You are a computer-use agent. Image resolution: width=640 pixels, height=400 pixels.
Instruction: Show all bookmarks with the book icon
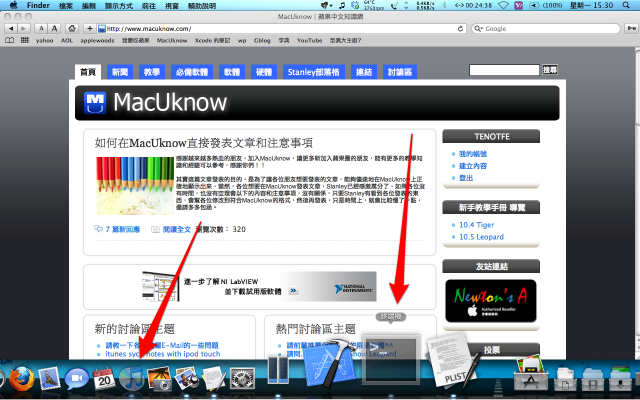point(9,40)
